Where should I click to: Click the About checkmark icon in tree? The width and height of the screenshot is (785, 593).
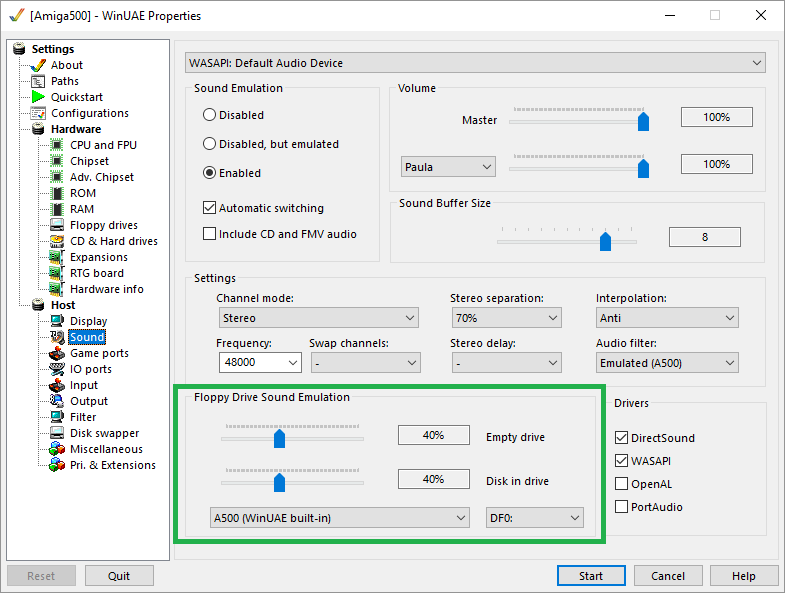coord(38,65)
